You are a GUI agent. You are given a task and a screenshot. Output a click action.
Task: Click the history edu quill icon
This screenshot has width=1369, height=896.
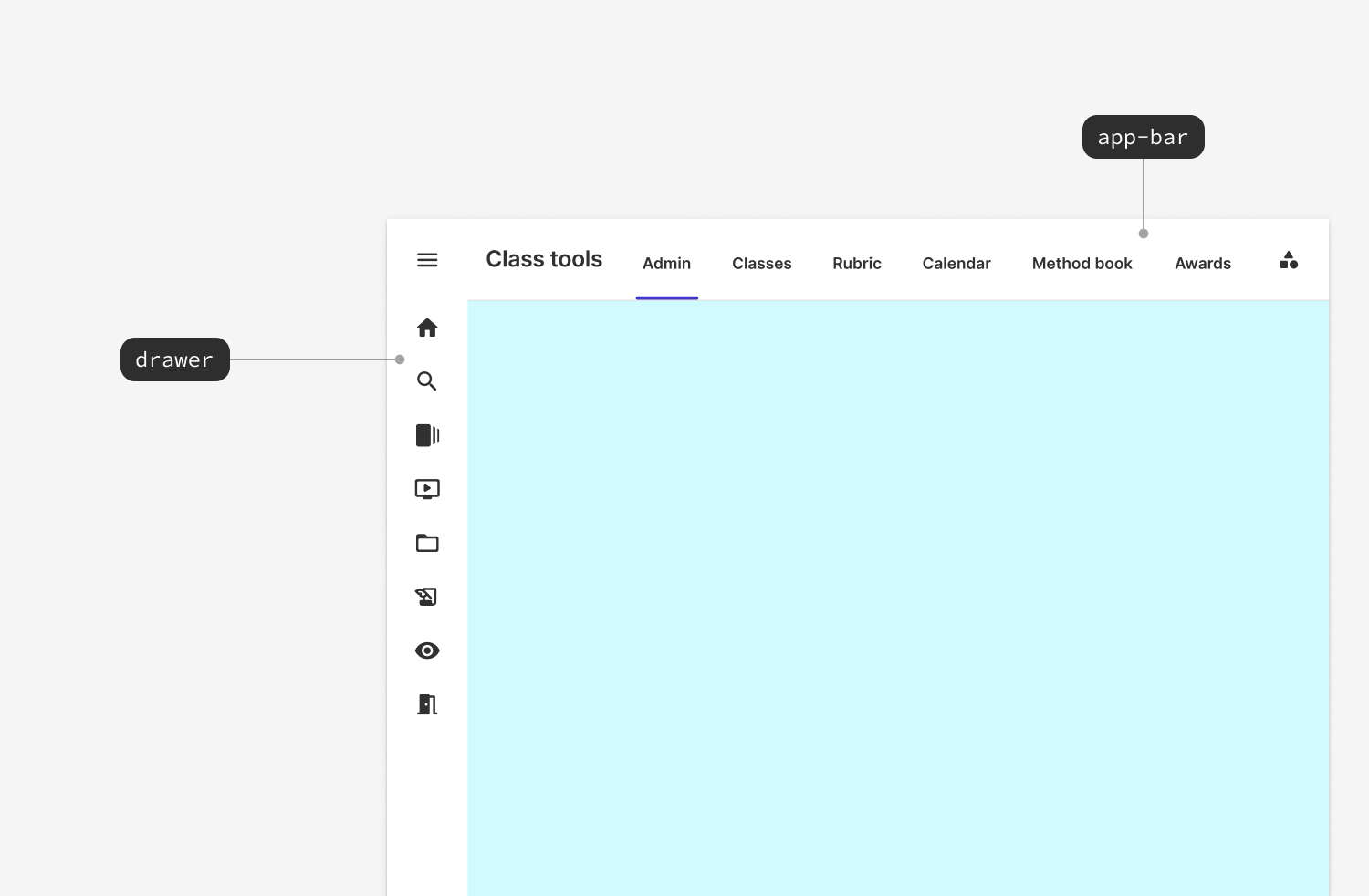point(427,597)
